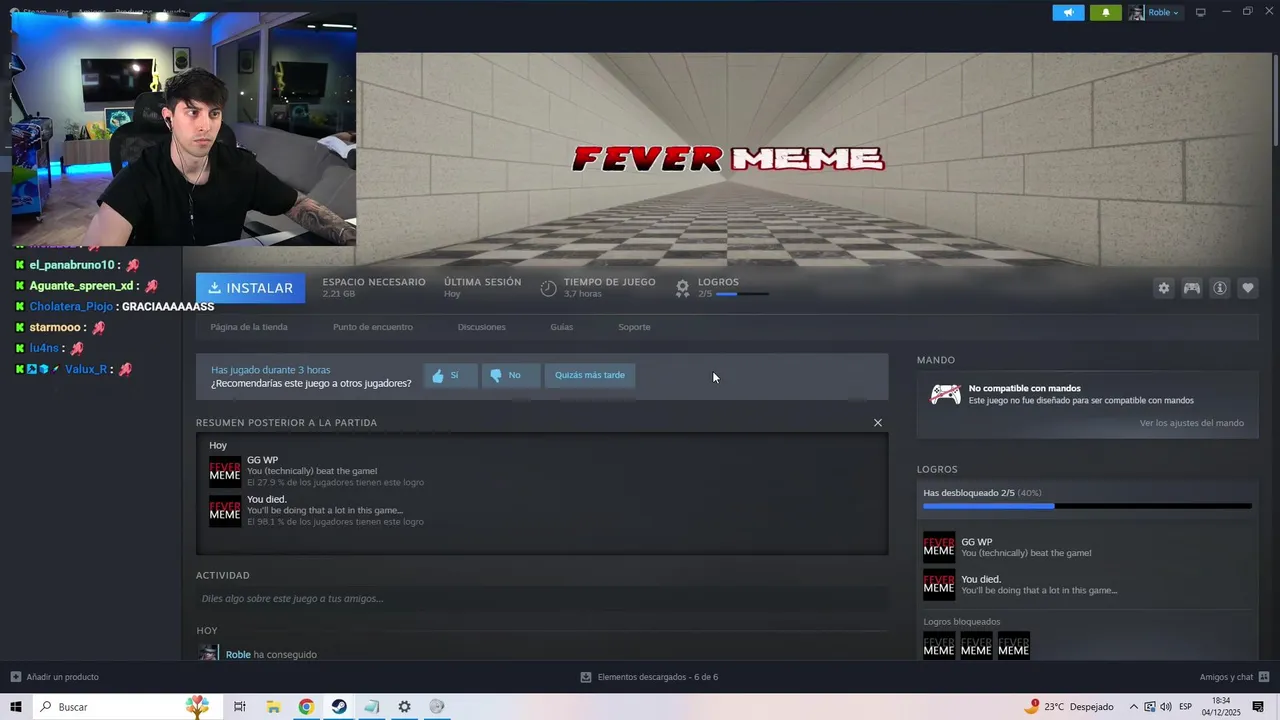1280x720 pixels.
Task: Open Ver los ajustes del mando link
Action: (1191, 423)
